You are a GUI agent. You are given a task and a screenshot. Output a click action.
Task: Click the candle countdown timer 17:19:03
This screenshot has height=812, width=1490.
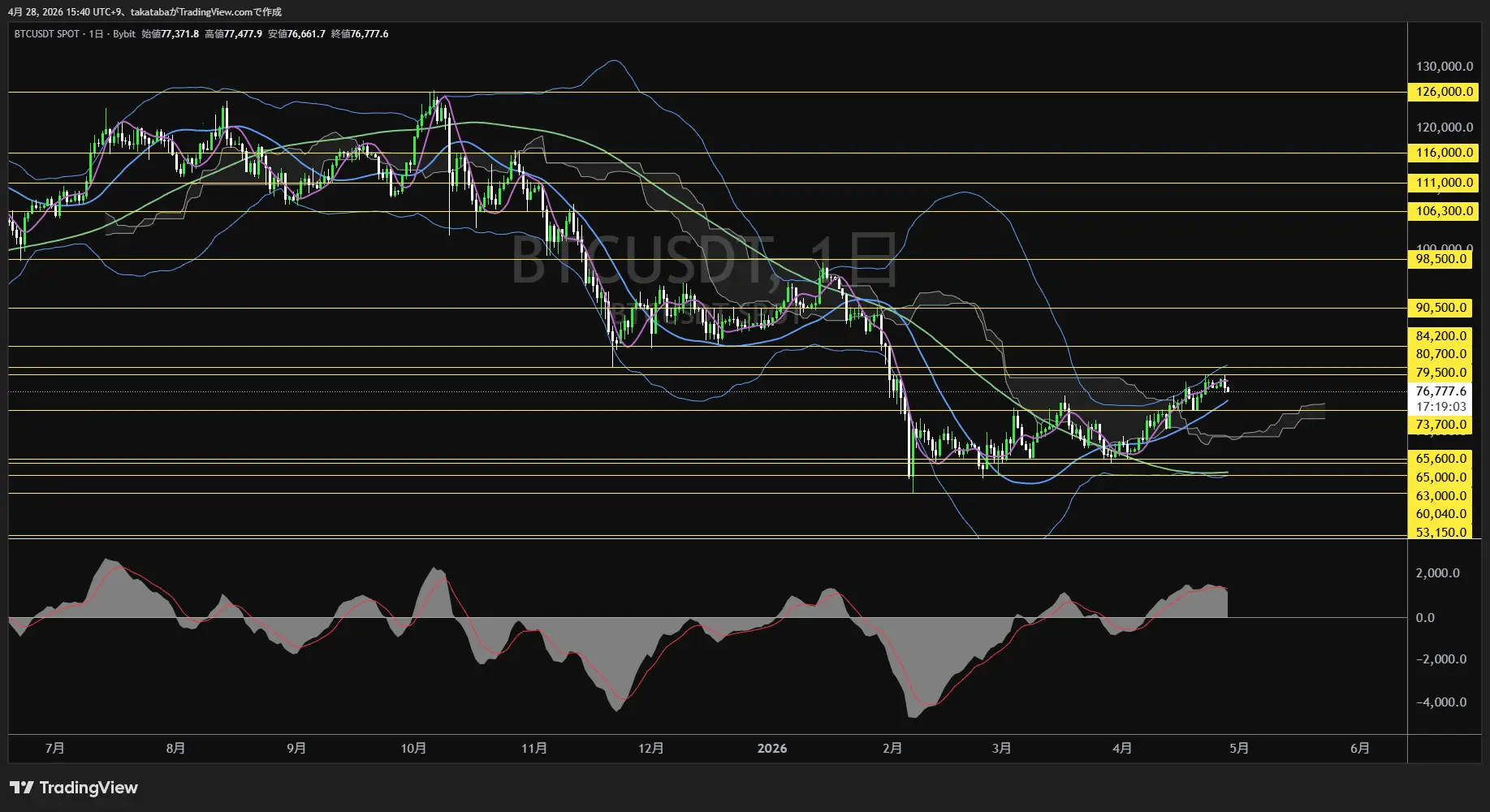[x=1440, y=407]
